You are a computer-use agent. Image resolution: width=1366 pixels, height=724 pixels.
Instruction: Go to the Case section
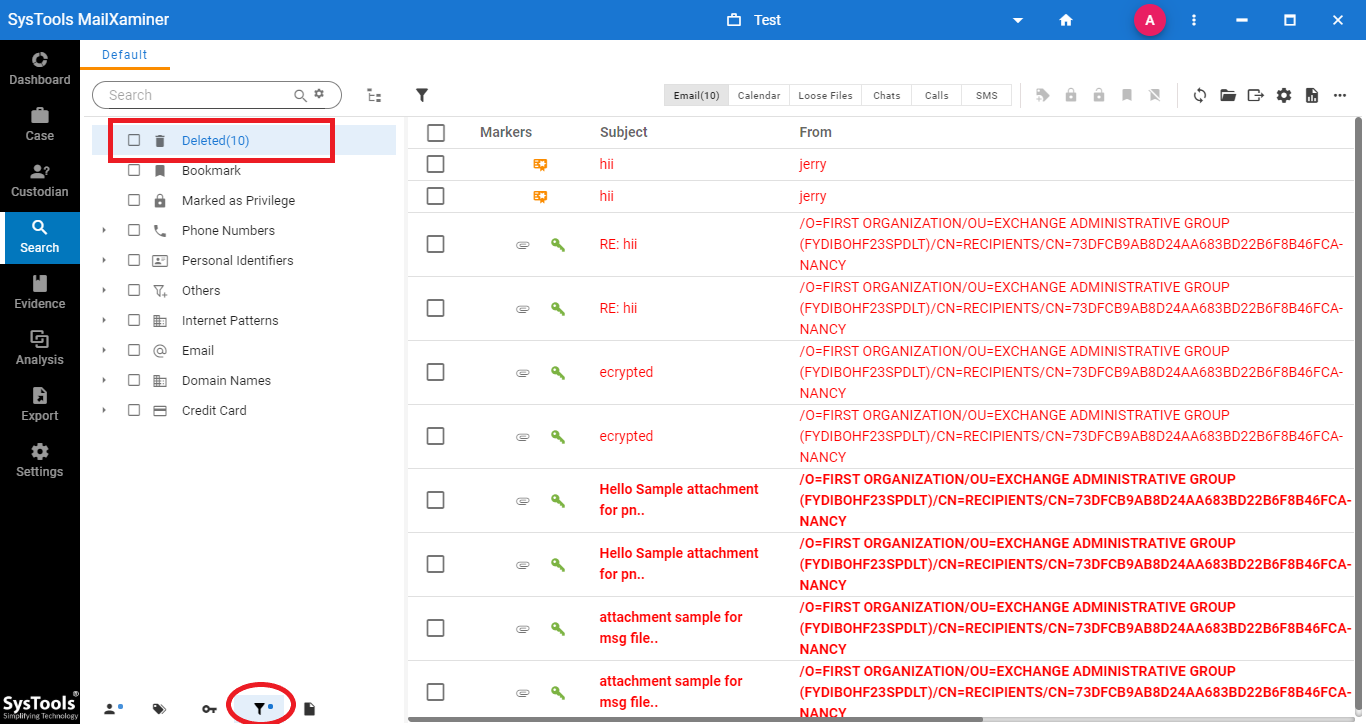40,124
